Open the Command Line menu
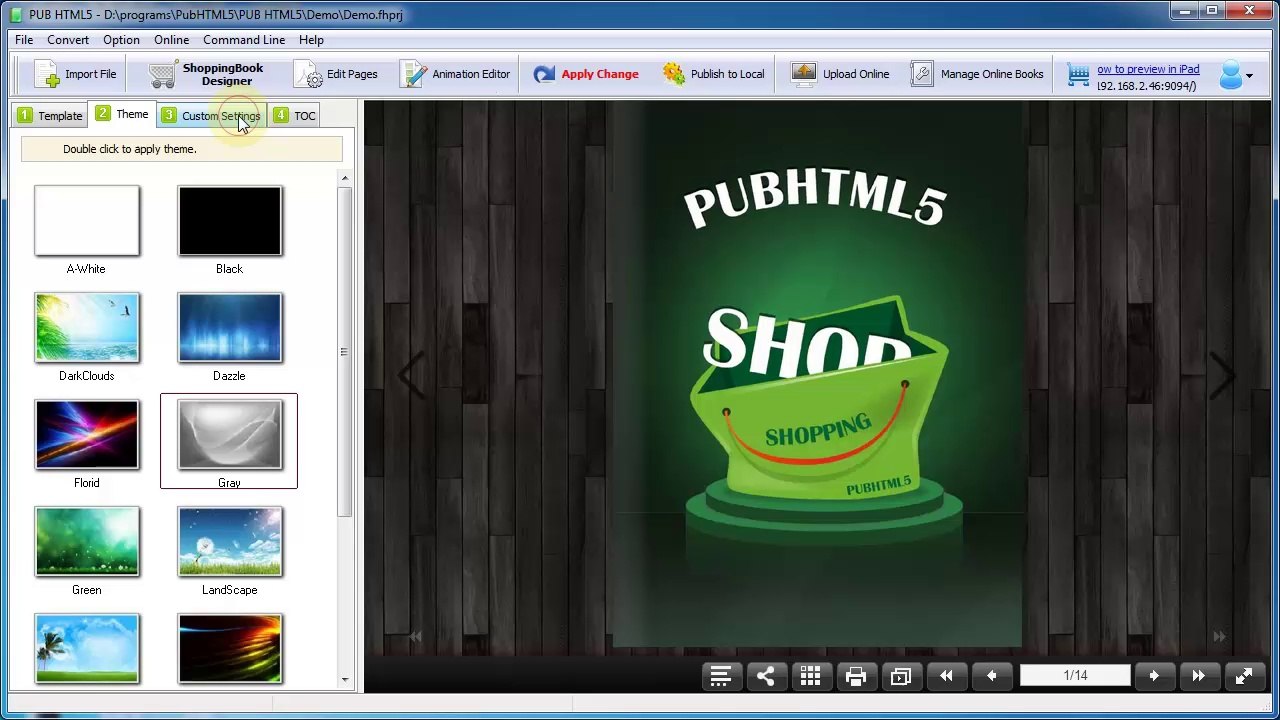 (x=244, y=40)
